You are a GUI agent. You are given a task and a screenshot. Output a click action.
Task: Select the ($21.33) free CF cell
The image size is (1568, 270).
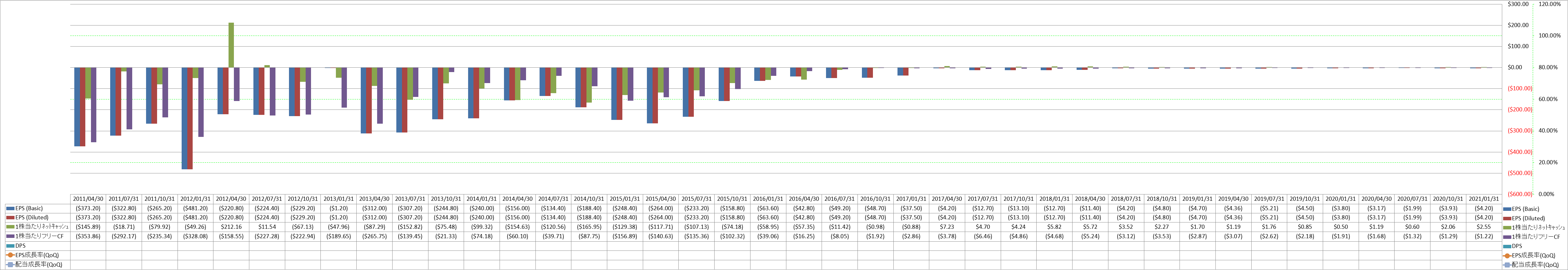click(446, 236)
